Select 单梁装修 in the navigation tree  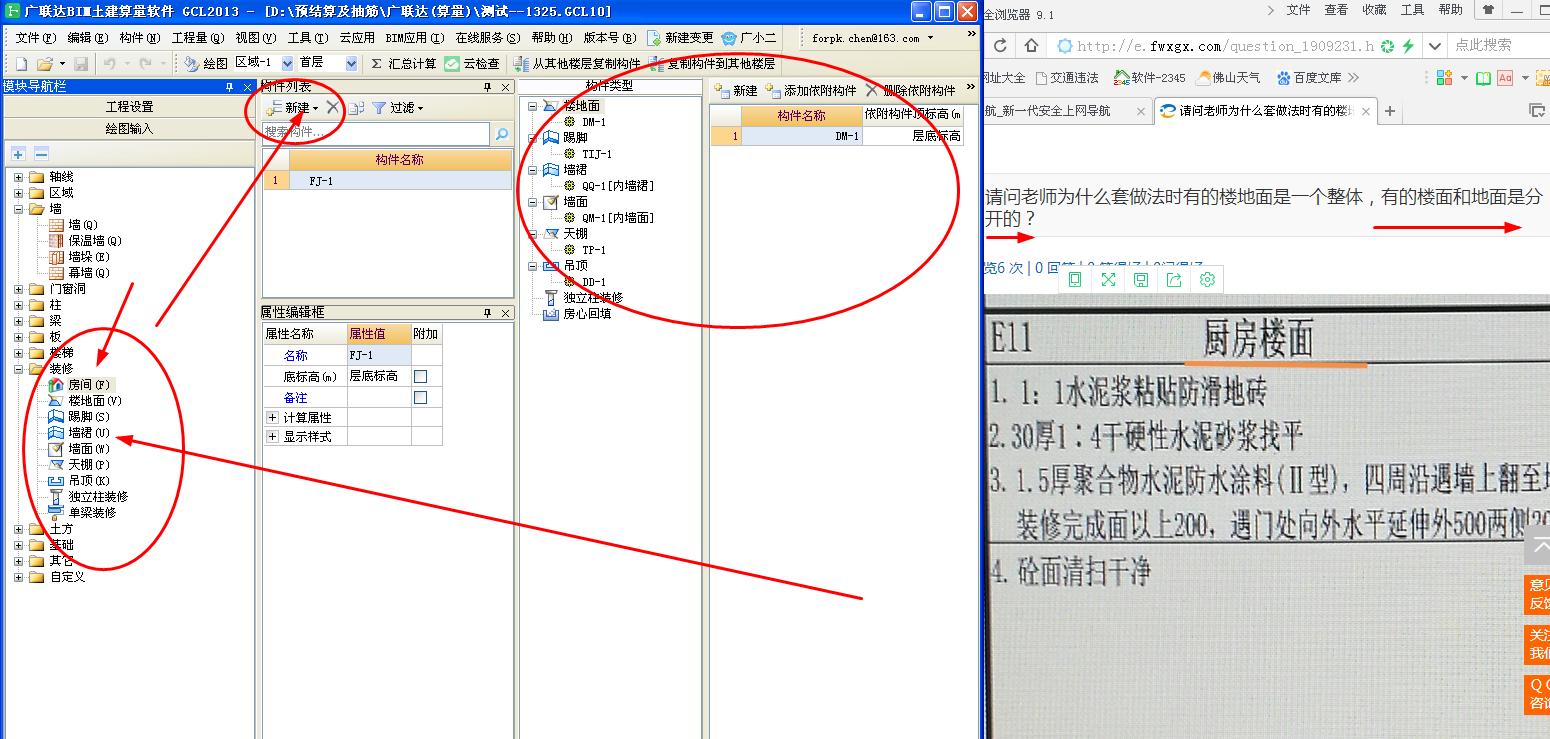tap(82, 512)
